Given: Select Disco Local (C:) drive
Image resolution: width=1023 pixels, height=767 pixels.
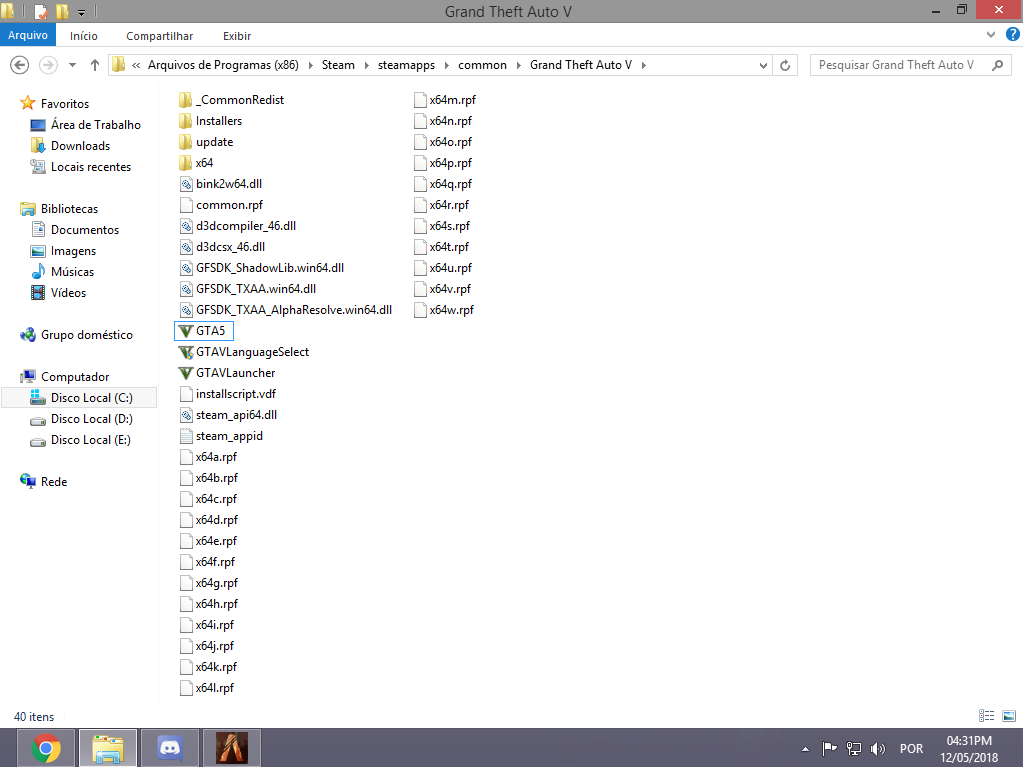Looking at the screenshot, I should point(79,398).
